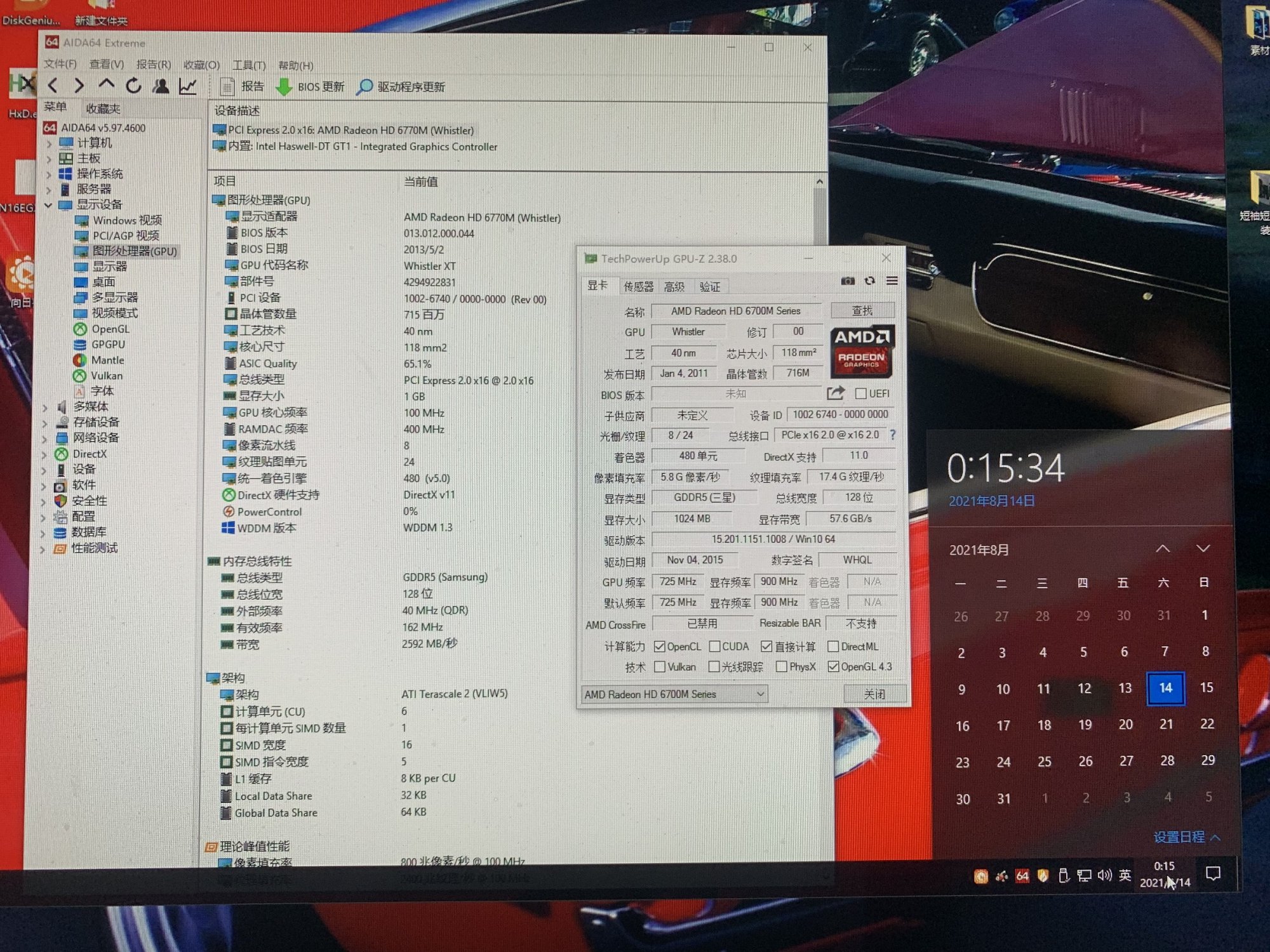Select day 20 in the calendar
Screen dimensions: 1270x952
[1125, 724]
